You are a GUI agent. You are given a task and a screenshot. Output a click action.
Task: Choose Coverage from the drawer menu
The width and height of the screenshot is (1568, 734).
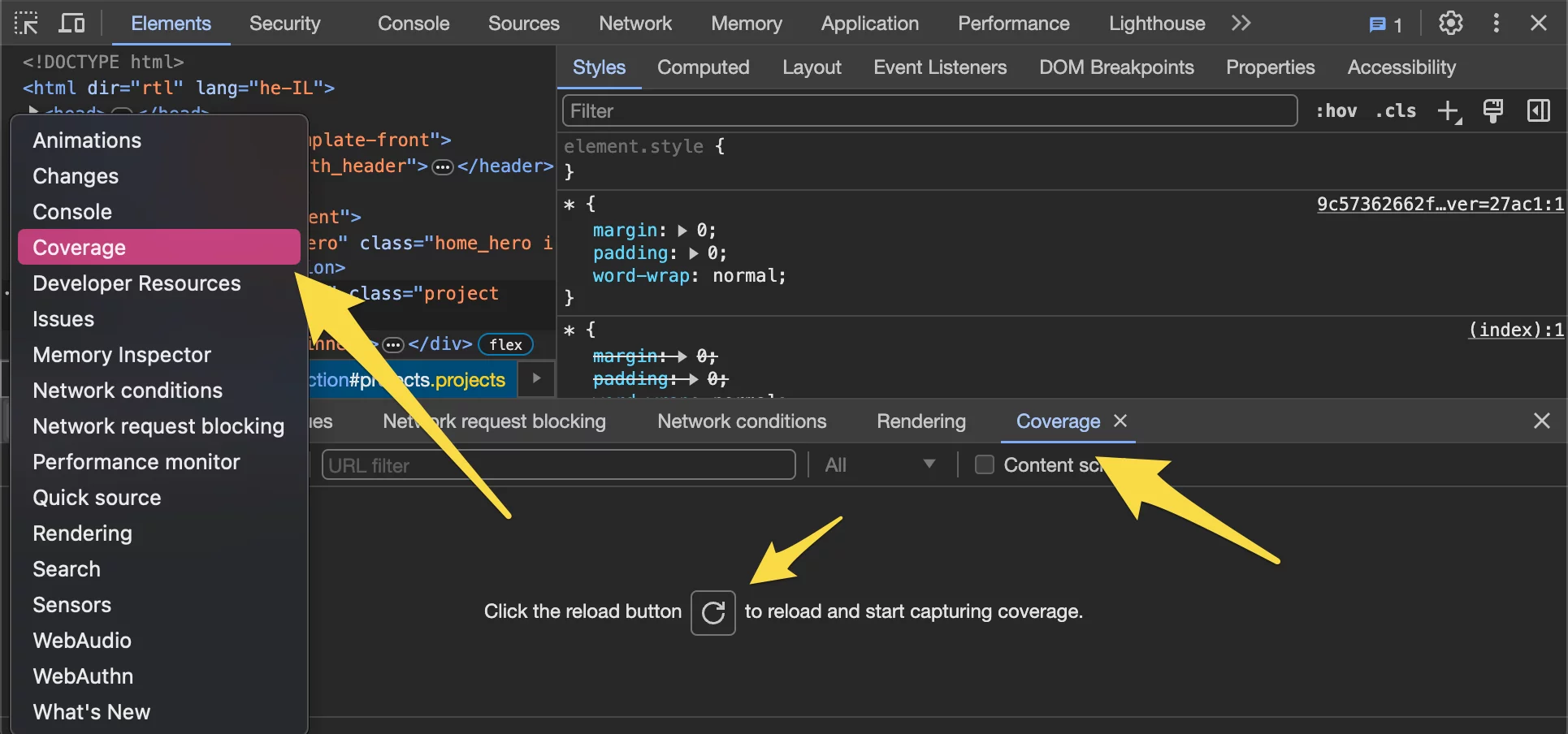[x=159, y=248]
